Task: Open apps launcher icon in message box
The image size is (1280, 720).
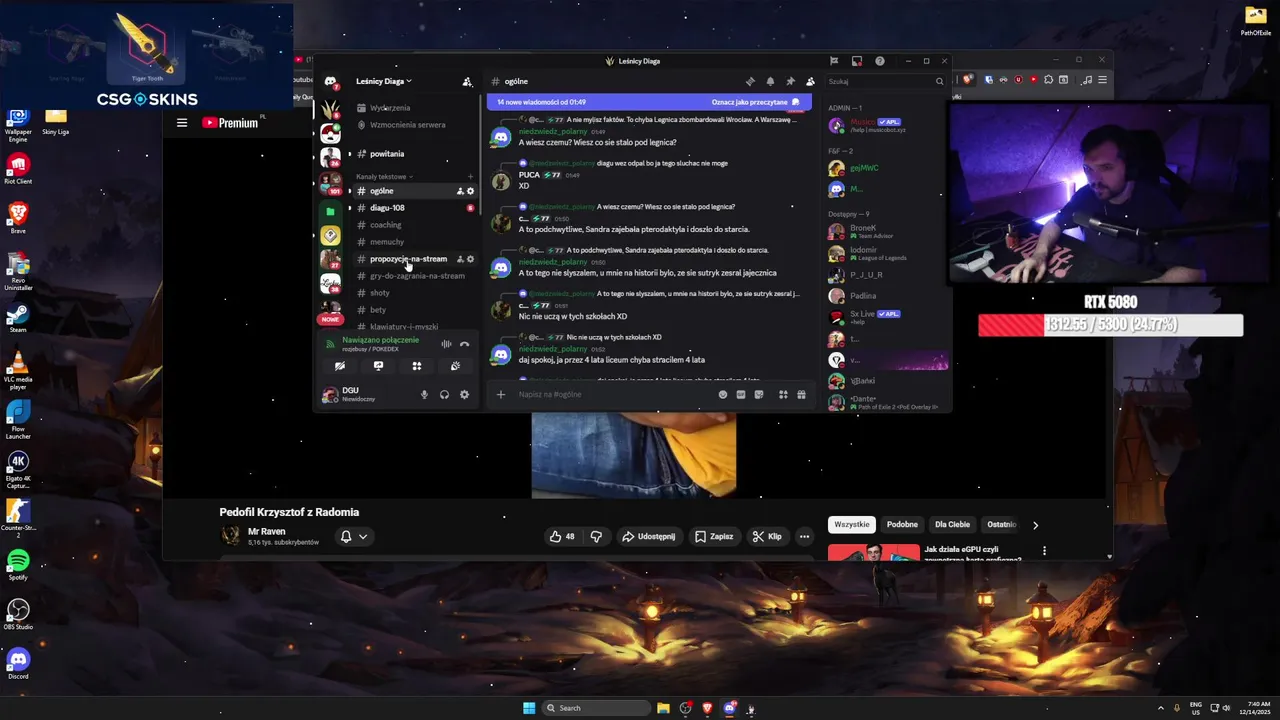Action: pos(783,394)
